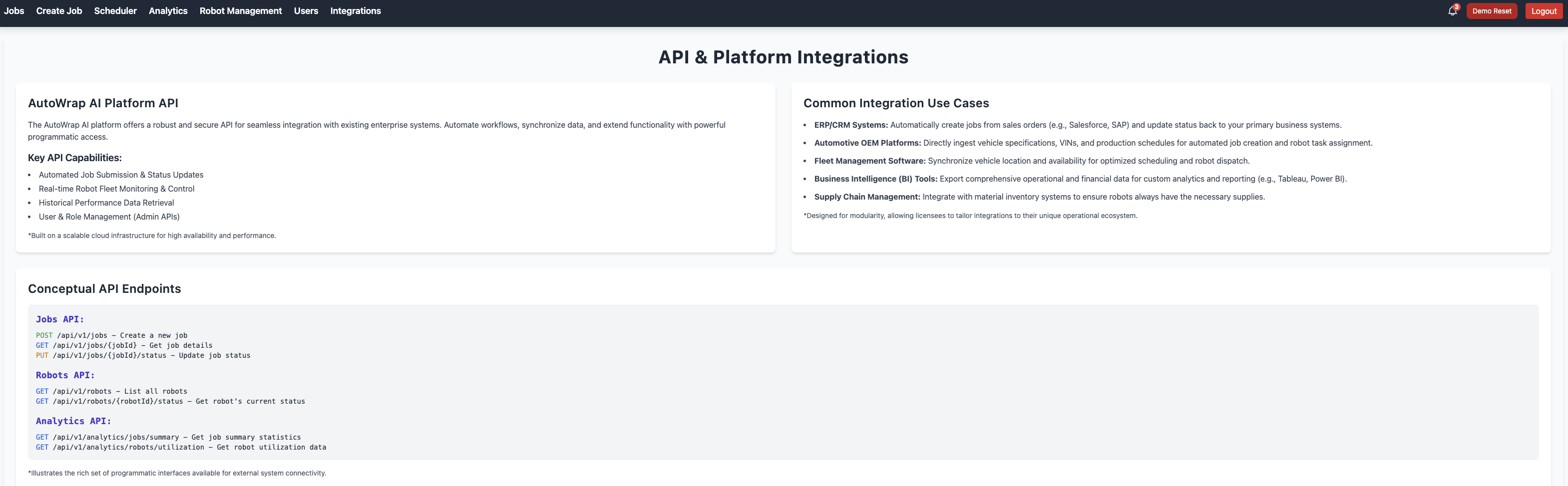Click GET /api/v1/analytics/jobs/summary endpoint line

coord(169,437)
